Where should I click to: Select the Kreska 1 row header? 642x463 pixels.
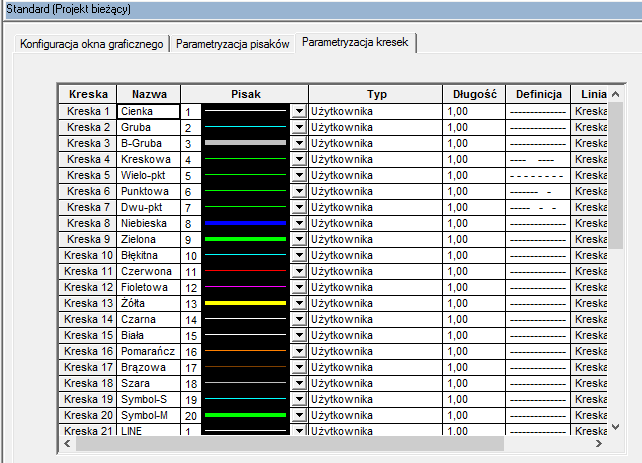(88, 111)
